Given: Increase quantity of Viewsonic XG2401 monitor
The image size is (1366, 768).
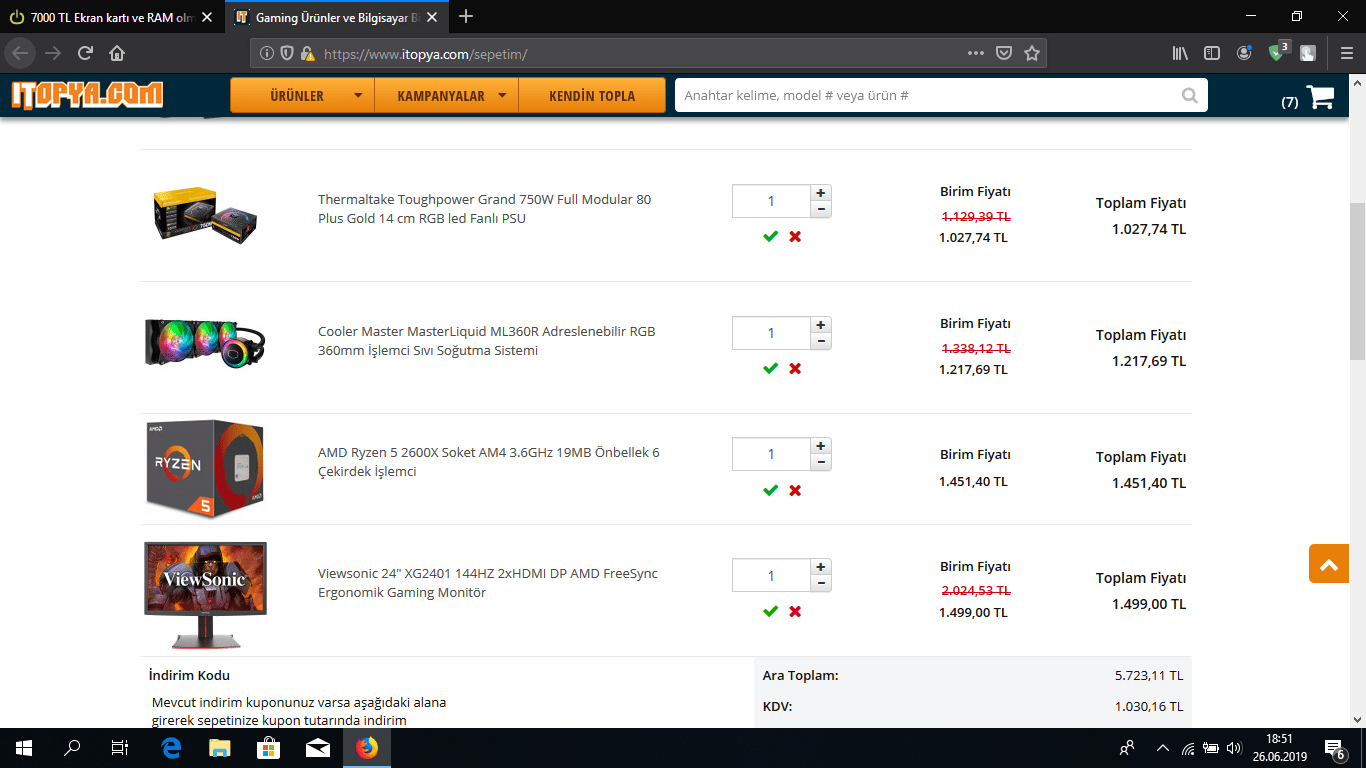Looking at the screenshot, I should pyautogui.click(x=821, y=567).
